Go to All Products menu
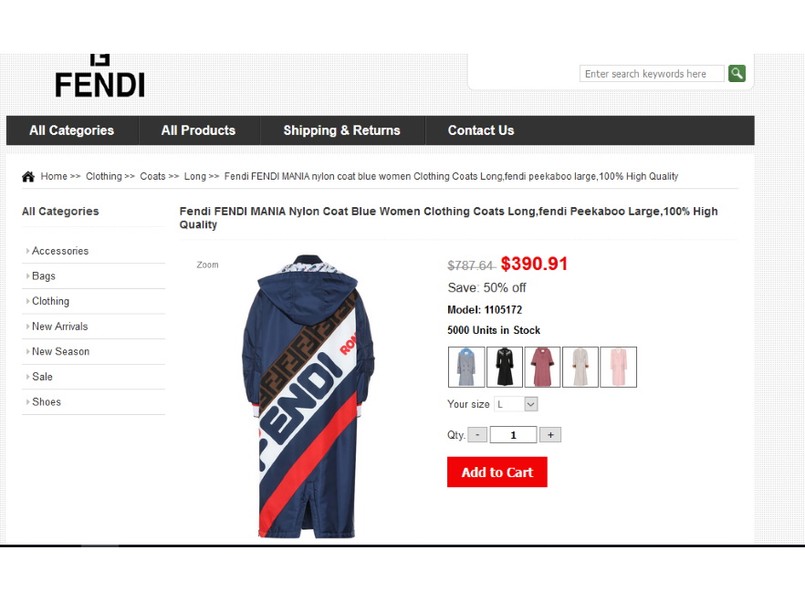Viewport: 805px width, 602px height. pyautogui.click(x=198, y=130)
